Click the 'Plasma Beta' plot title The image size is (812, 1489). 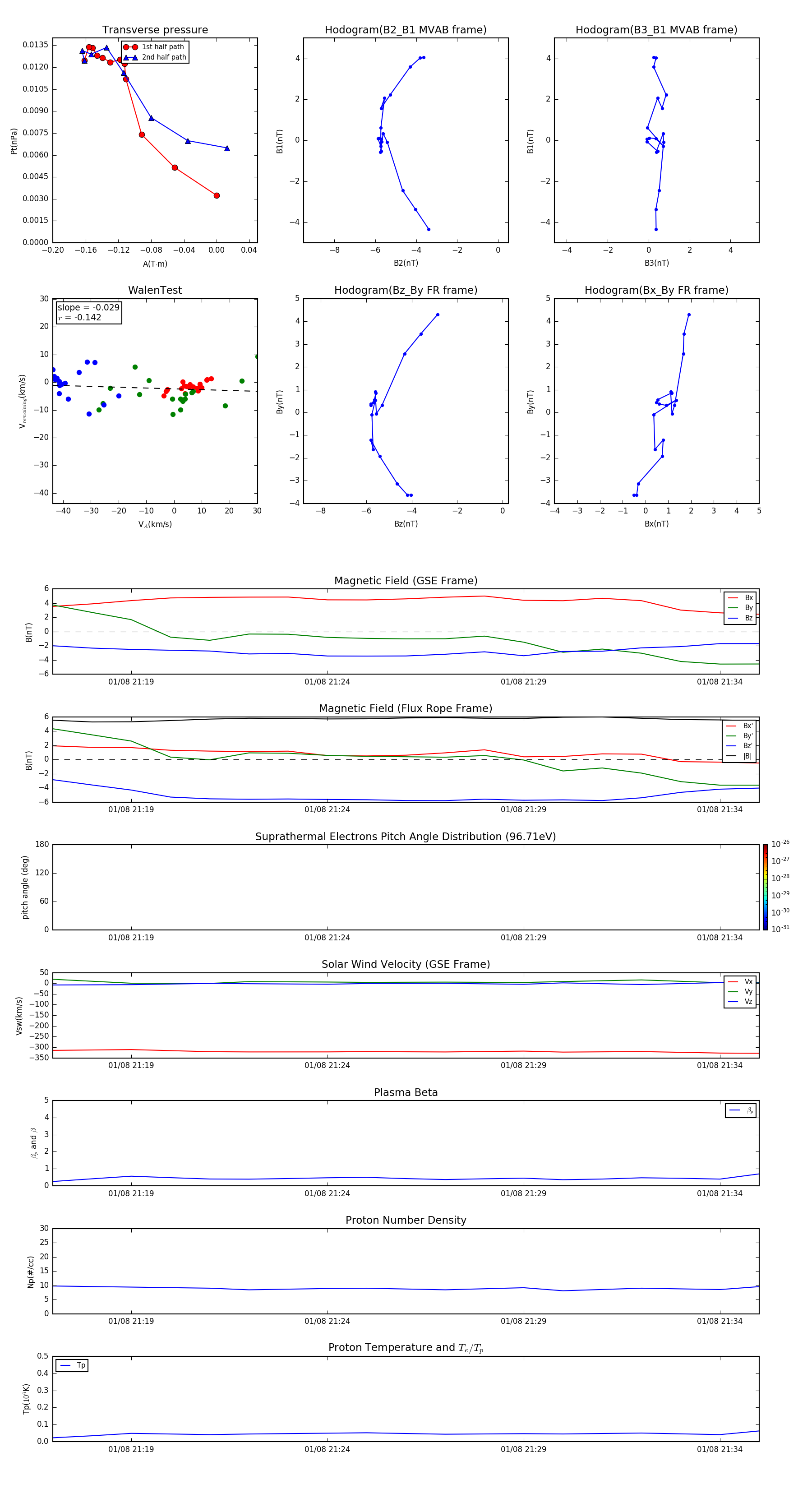(406, 1092)
